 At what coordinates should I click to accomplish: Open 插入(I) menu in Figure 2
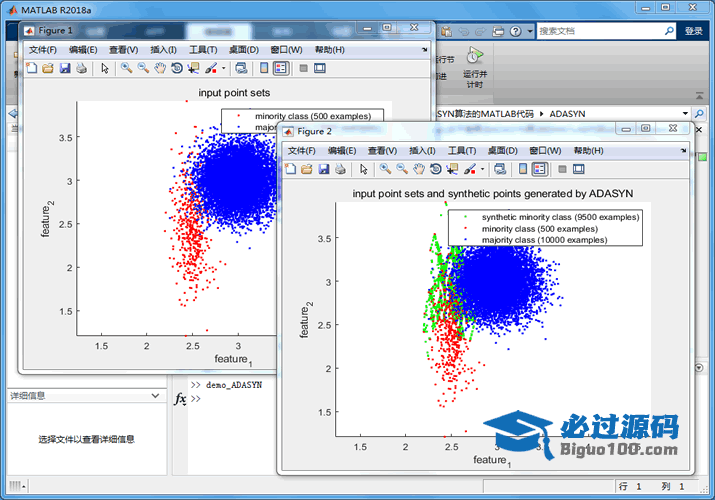(x=422, y=150)
